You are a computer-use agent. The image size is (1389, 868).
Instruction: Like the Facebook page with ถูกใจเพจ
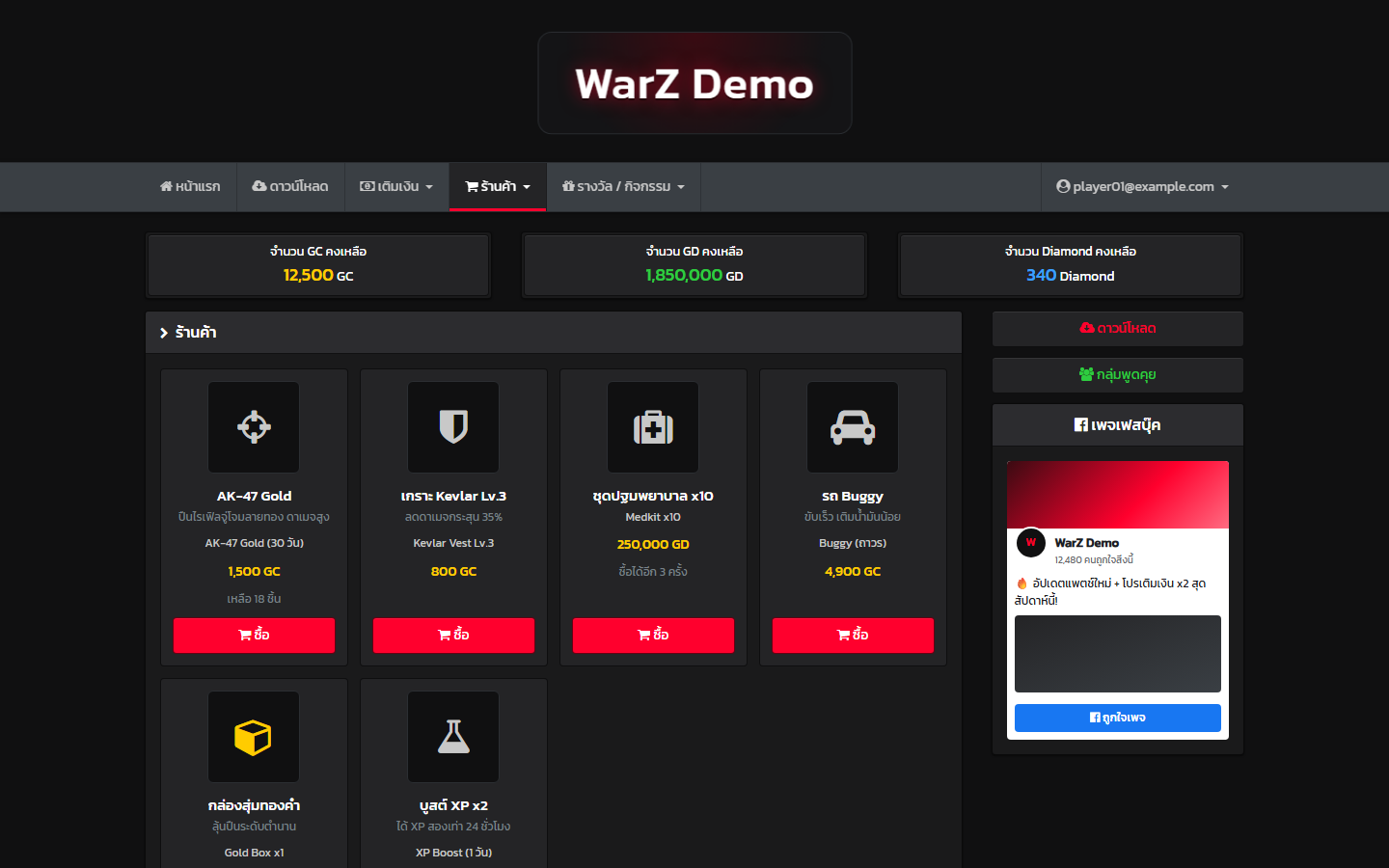1118,718
